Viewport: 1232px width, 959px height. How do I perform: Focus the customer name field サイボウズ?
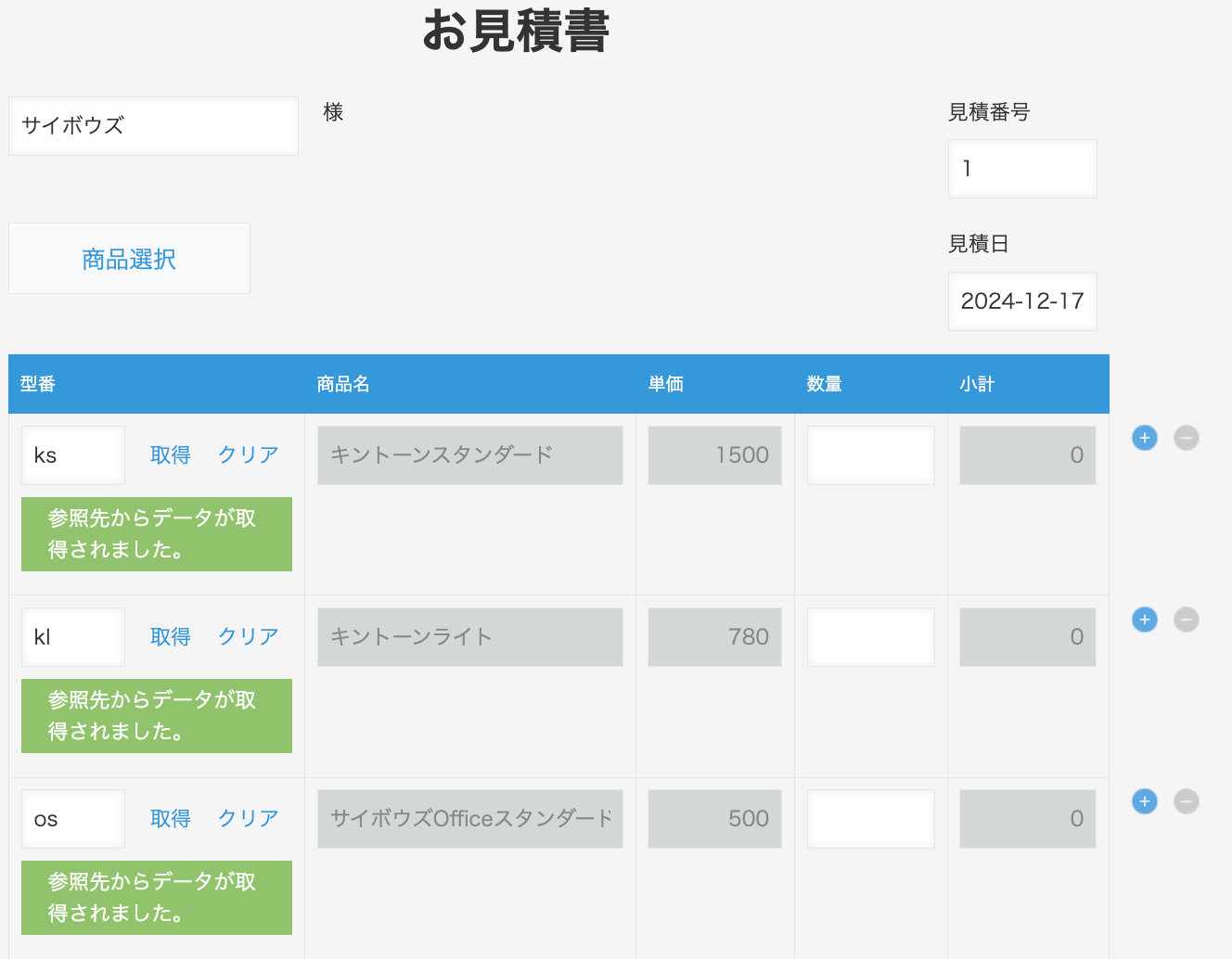[154, 126]
